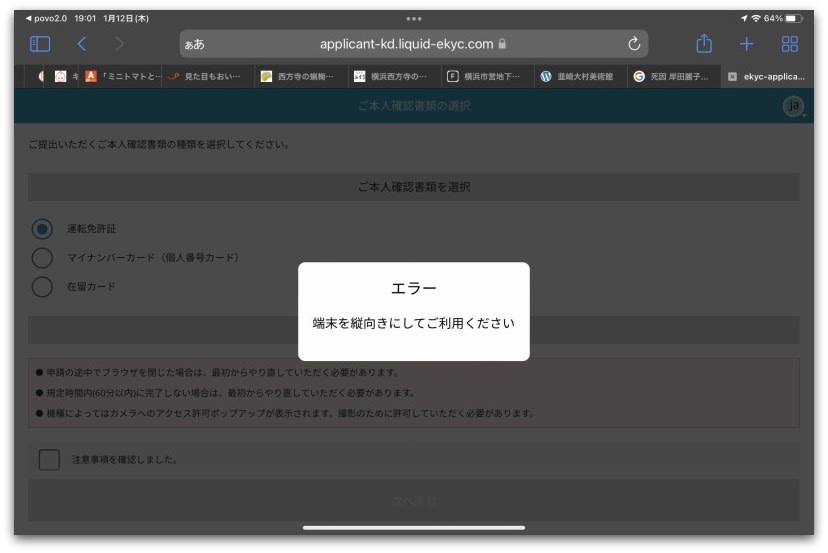828x553 pixels.
Task: Click the エラー dialog title
Action: click(413, 288)
